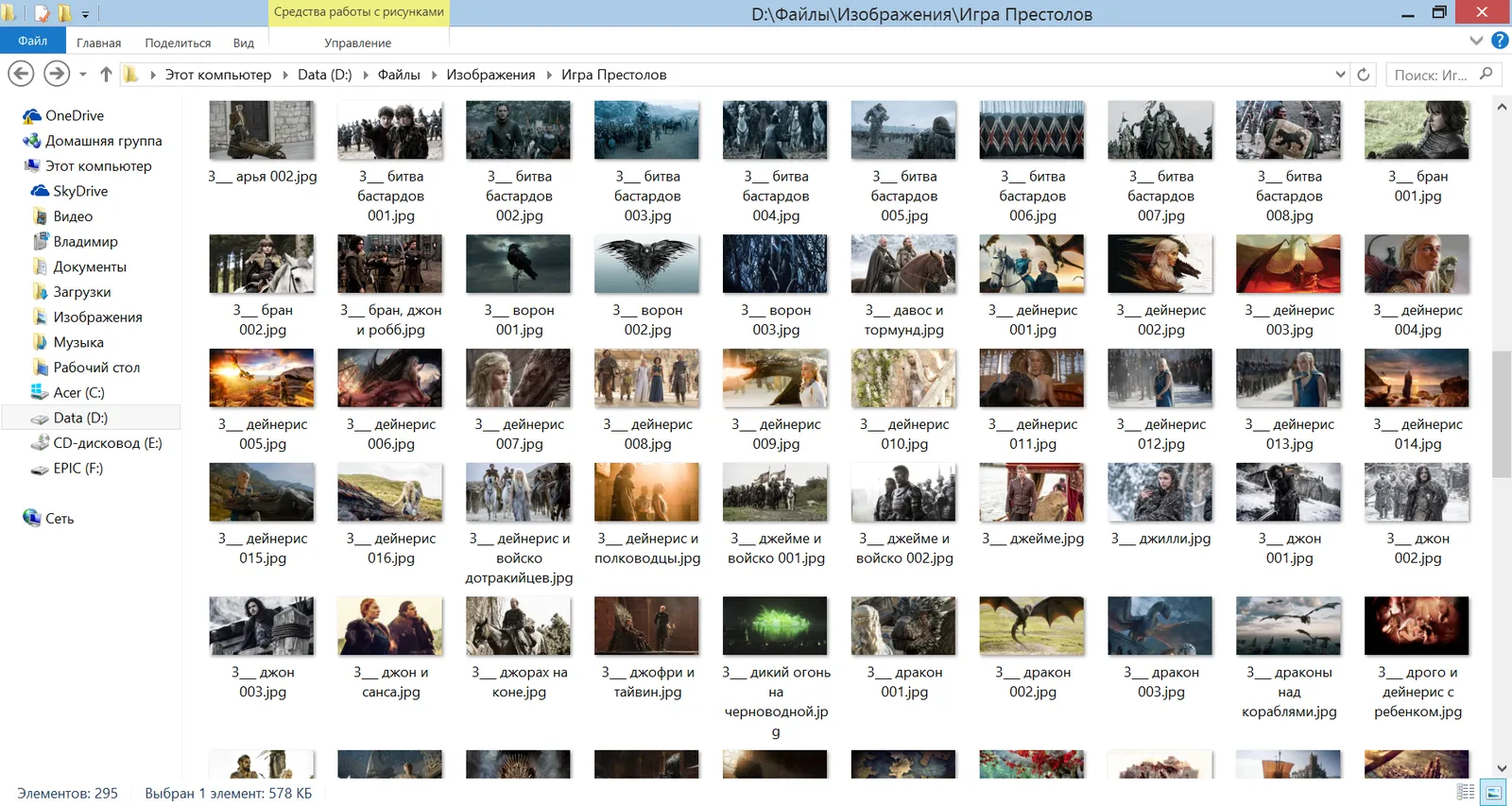This screenshot has height=806, width=1512.
Task: Select the джон и санса.jpg thumbnail
Action: [x=390, y=626]
